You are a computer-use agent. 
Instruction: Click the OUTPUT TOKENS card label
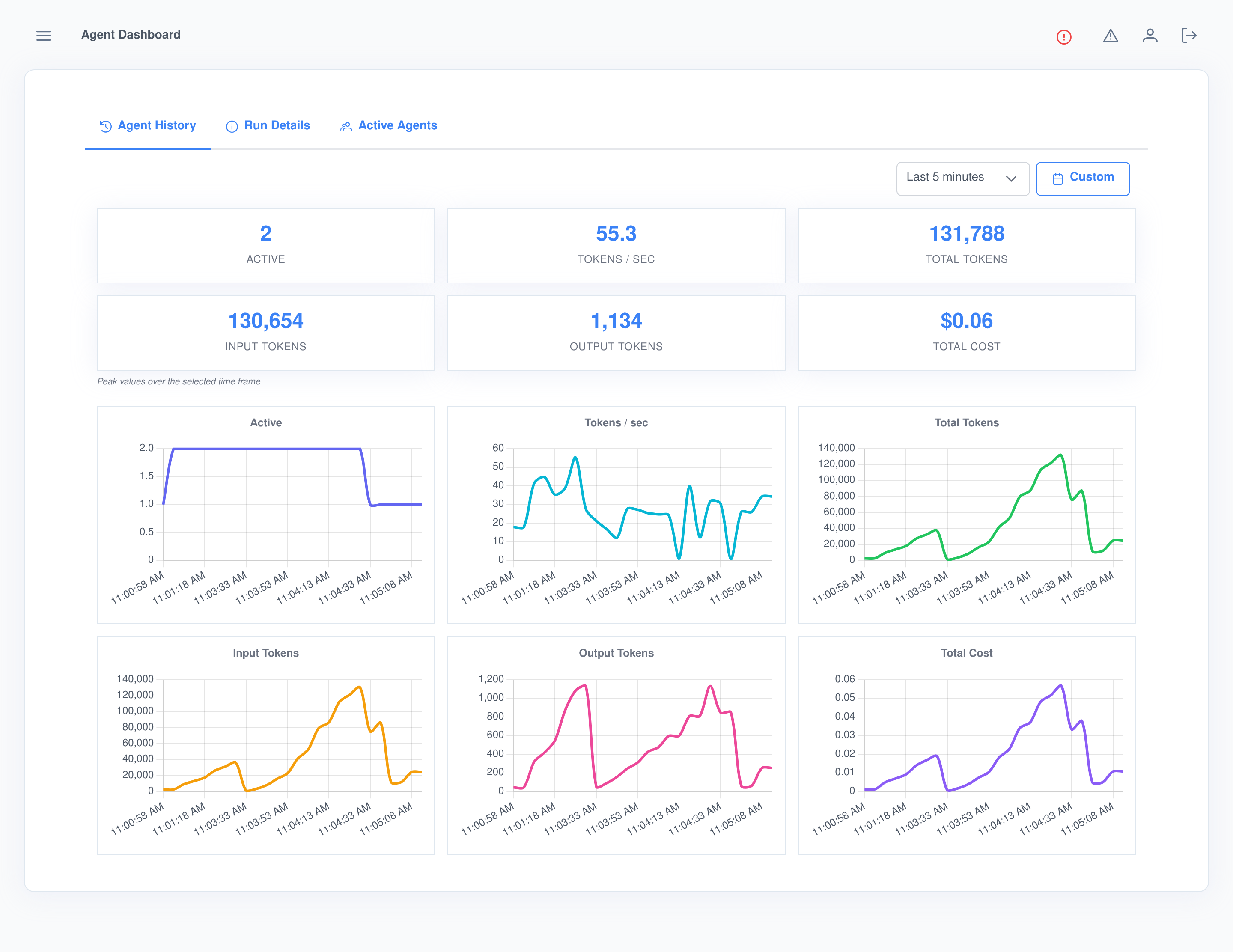tap(616, 346)
